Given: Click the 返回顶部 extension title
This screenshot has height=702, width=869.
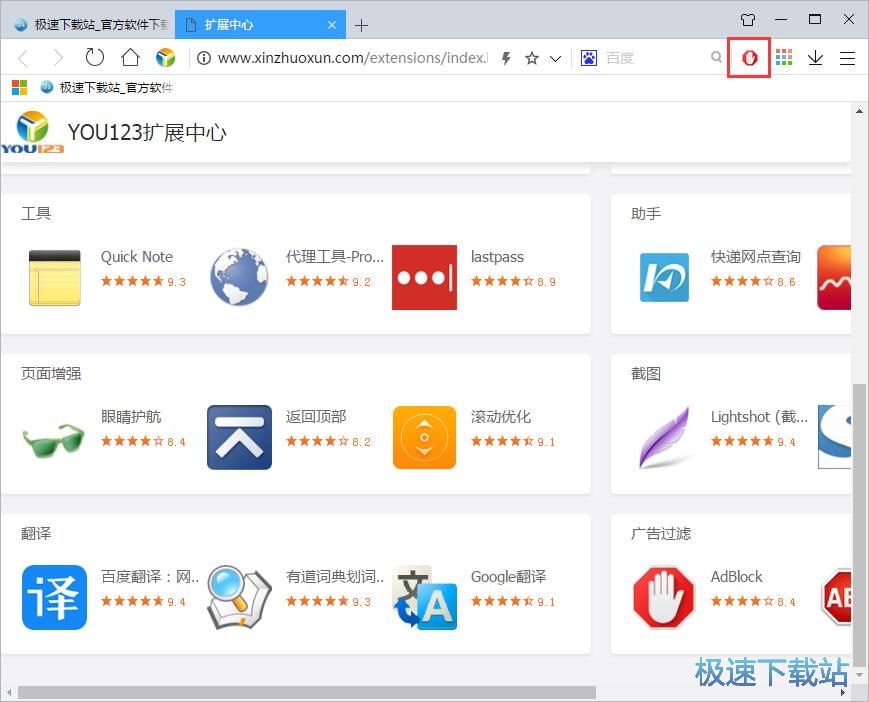Looking at the screenshot, I should 316,417.
